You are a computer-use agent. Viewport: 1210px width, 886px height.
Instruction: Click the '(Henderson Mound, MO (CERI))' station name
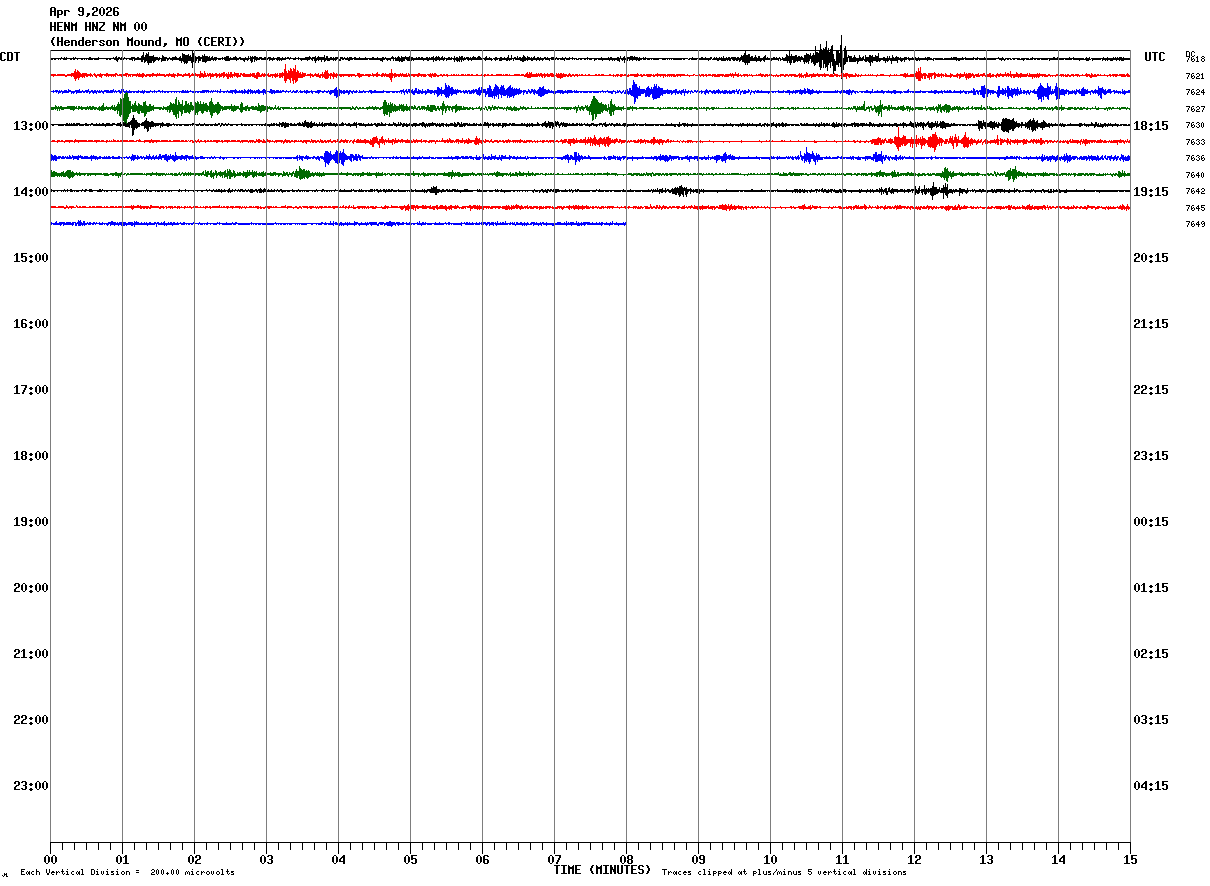pyautogui.click(x=147, y=42)
